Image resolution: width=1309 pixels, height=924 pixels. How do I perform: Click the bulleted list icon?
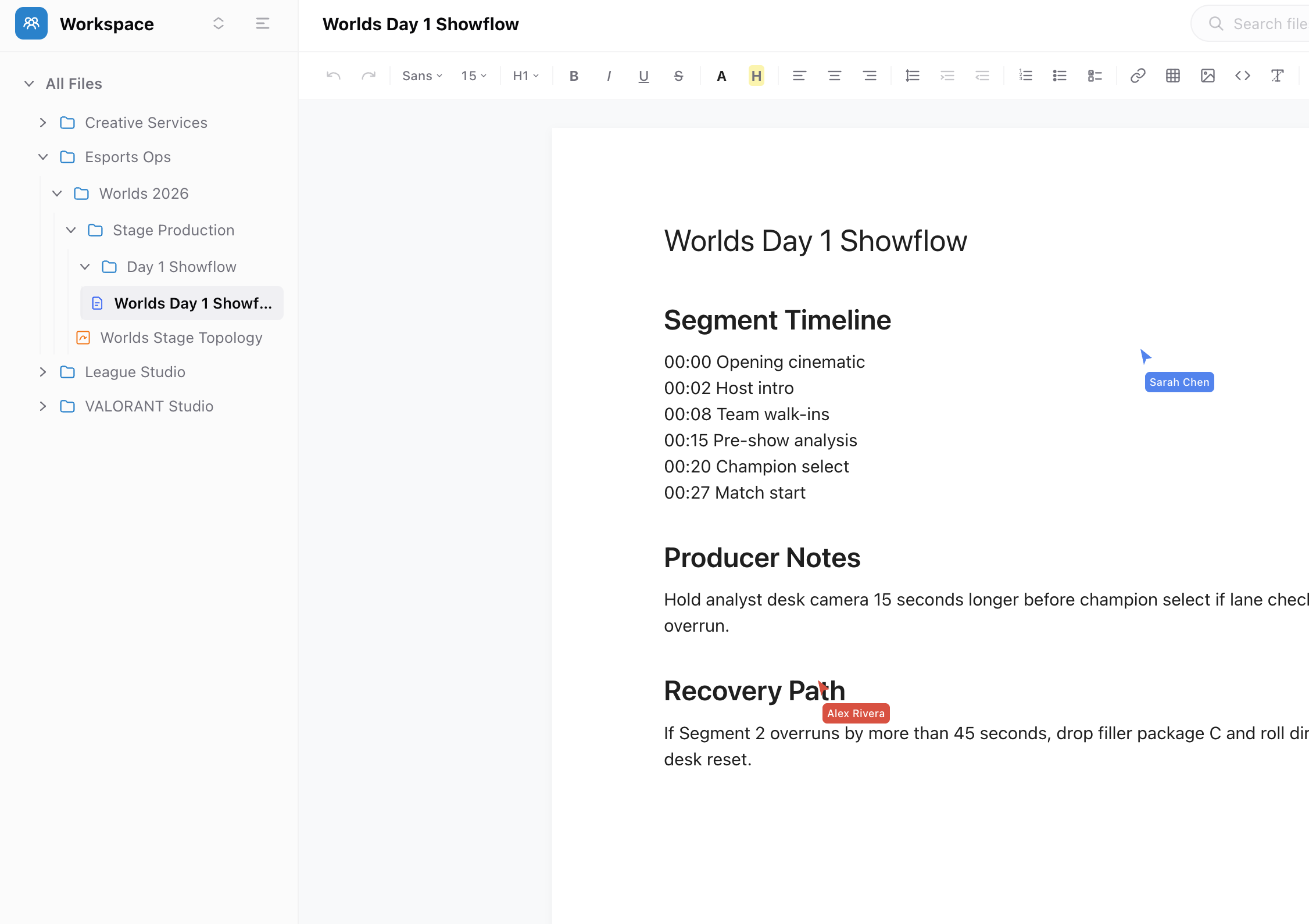(1060, 76)
